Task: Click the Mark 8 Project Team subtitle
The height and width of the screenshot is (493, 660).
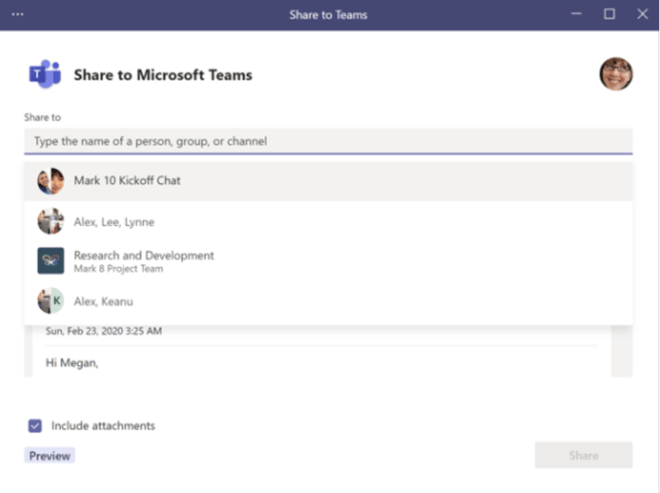Action: (x=118, y=269)
